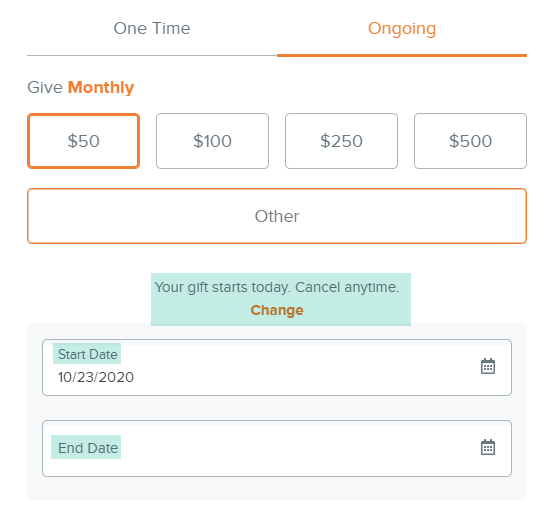
Task: Select the $250 monthly amount
Action: click(341, 141)
